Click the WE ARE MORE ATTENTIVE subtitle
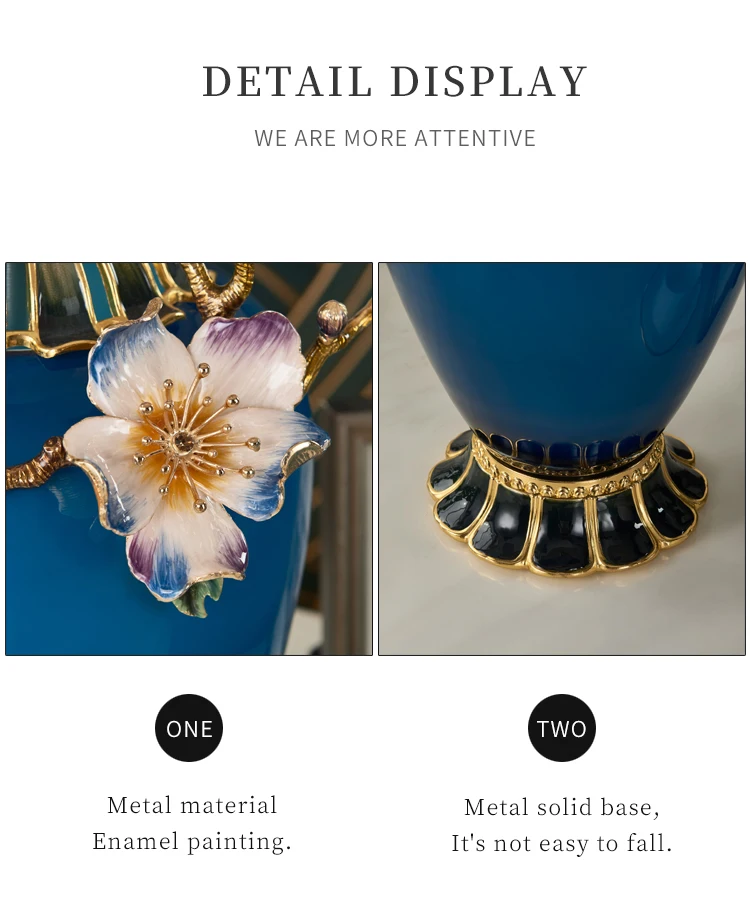Screen dimensions: 750x907 click(395, 139)
